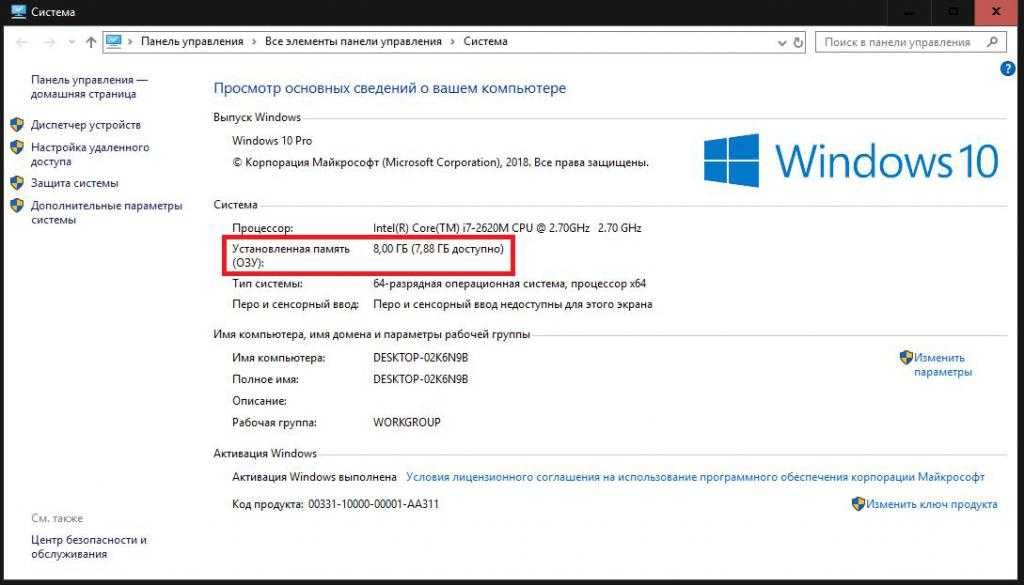Viewport: 1024px width, 585px height.
Task: Open Защита системы from the left panel
Action: 74,183
